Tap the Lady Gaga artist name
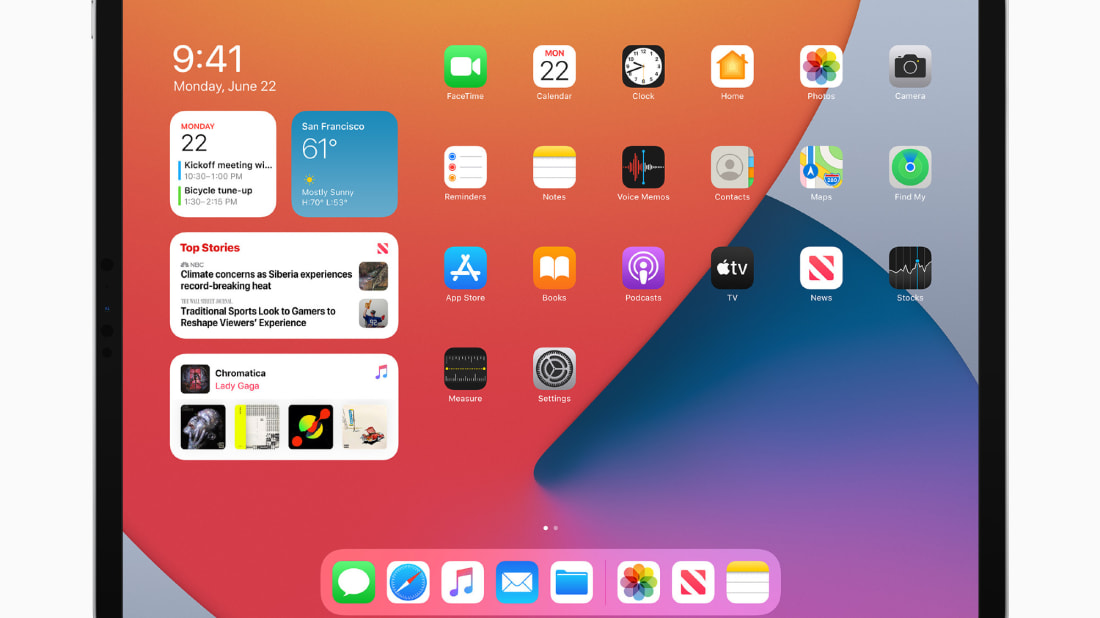 [x=237, y=386]
